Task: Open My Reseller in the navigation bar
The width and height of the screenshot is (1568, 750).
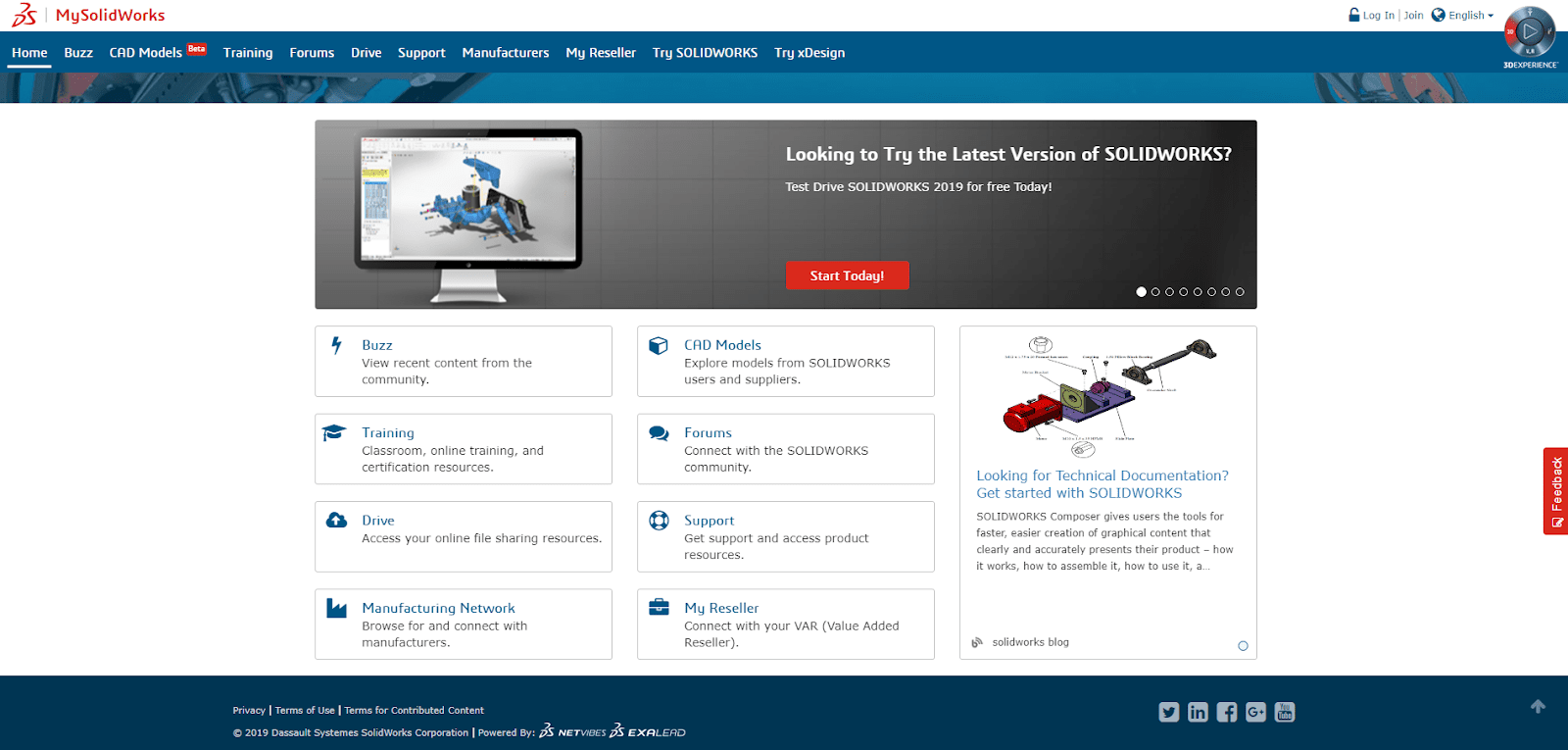Action: coord(601,53)
